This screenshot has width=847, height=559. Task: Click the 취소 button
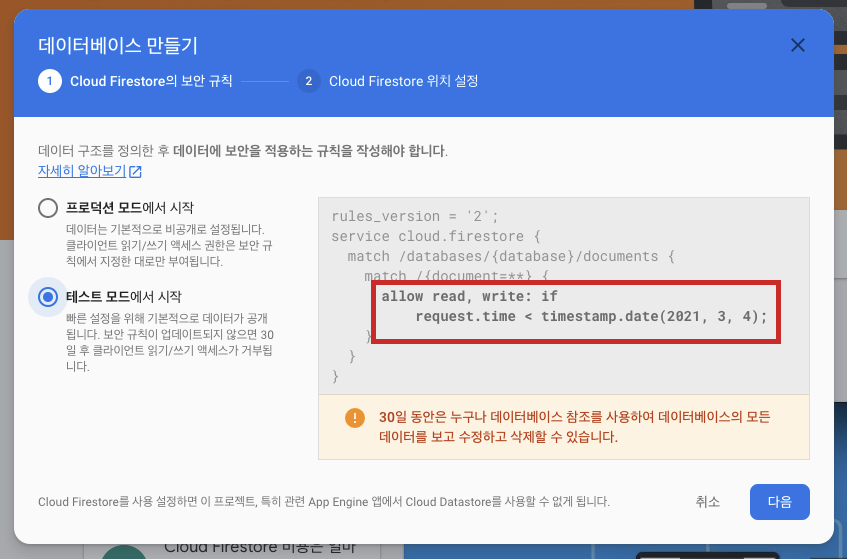point(707,502)
